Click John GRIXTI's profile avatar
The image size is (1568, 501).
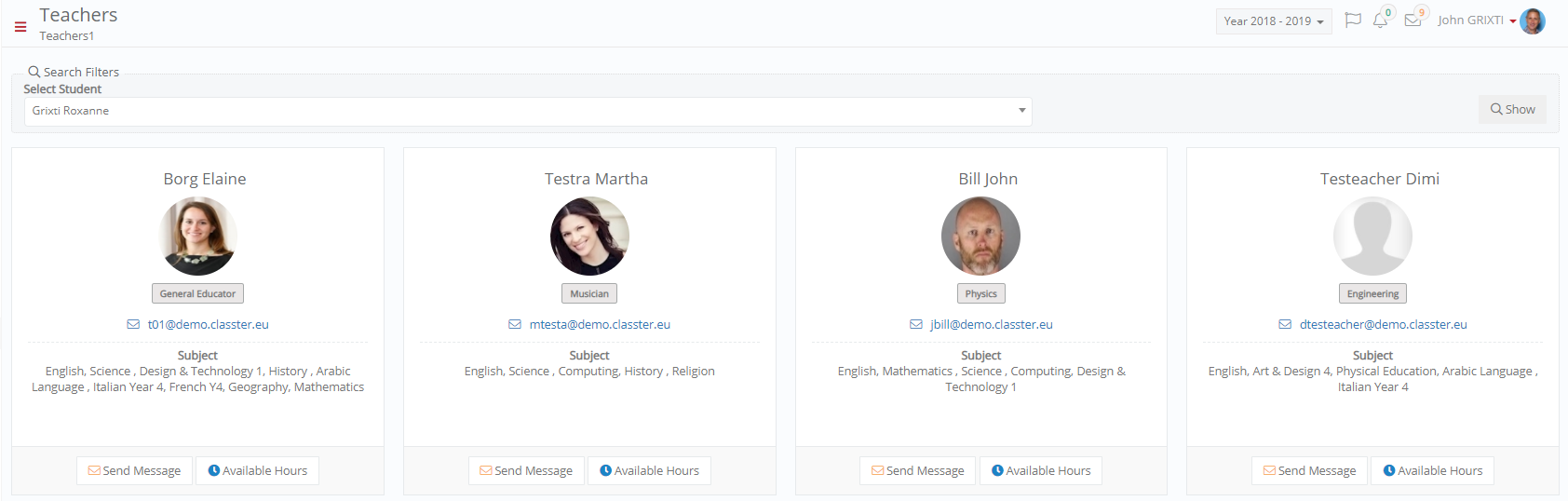click(1533, 21)
